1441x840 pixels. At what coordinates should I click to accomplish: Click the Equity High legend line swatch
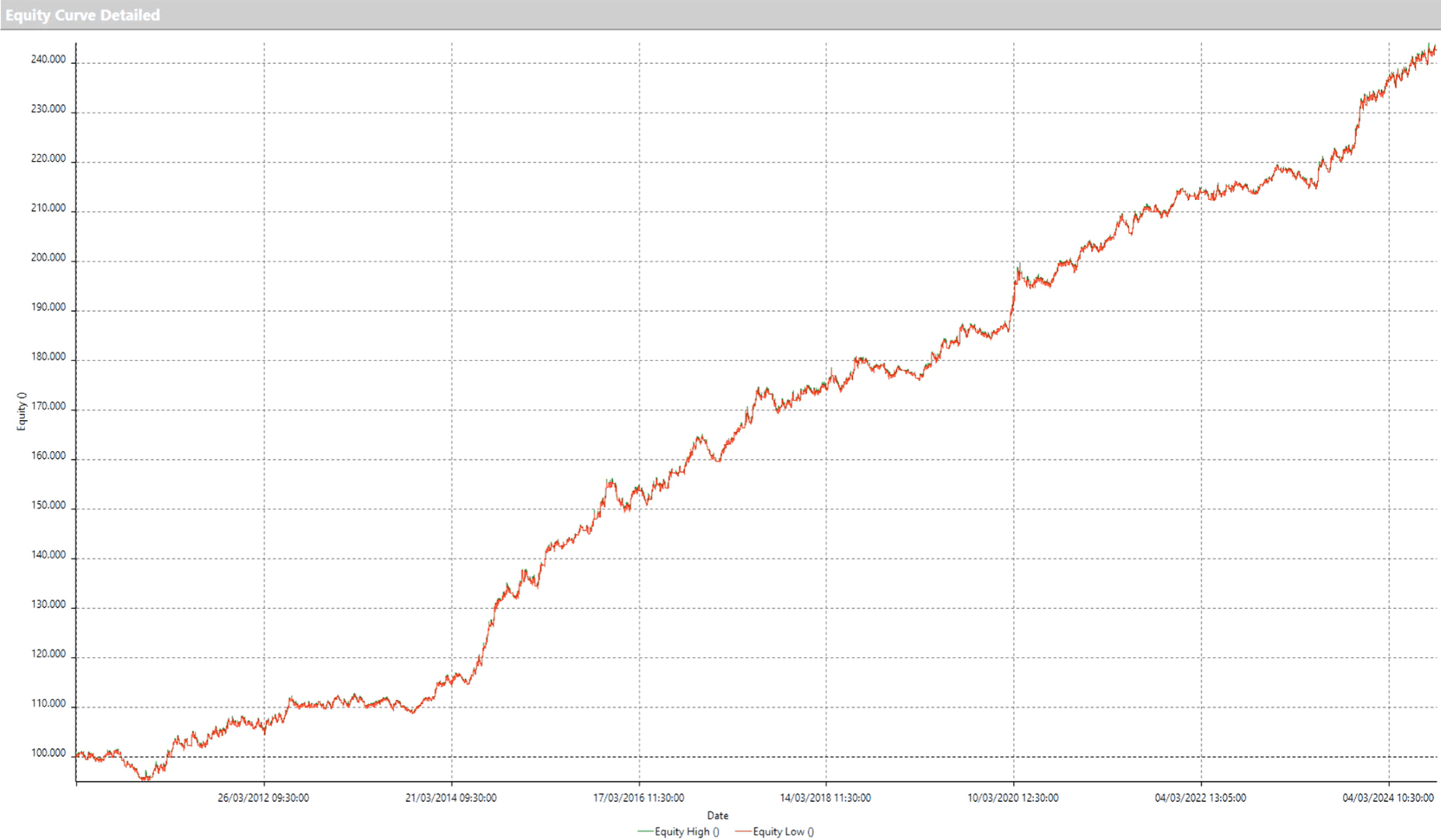[645, 831]
